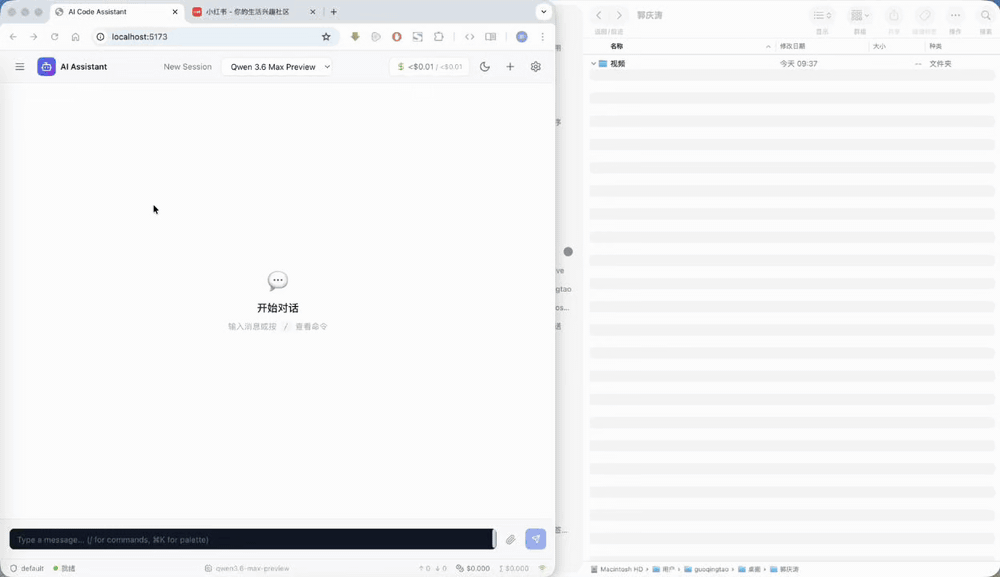
Task: Toggle dark mode with moon icon
Action: (x=485, y=66)
